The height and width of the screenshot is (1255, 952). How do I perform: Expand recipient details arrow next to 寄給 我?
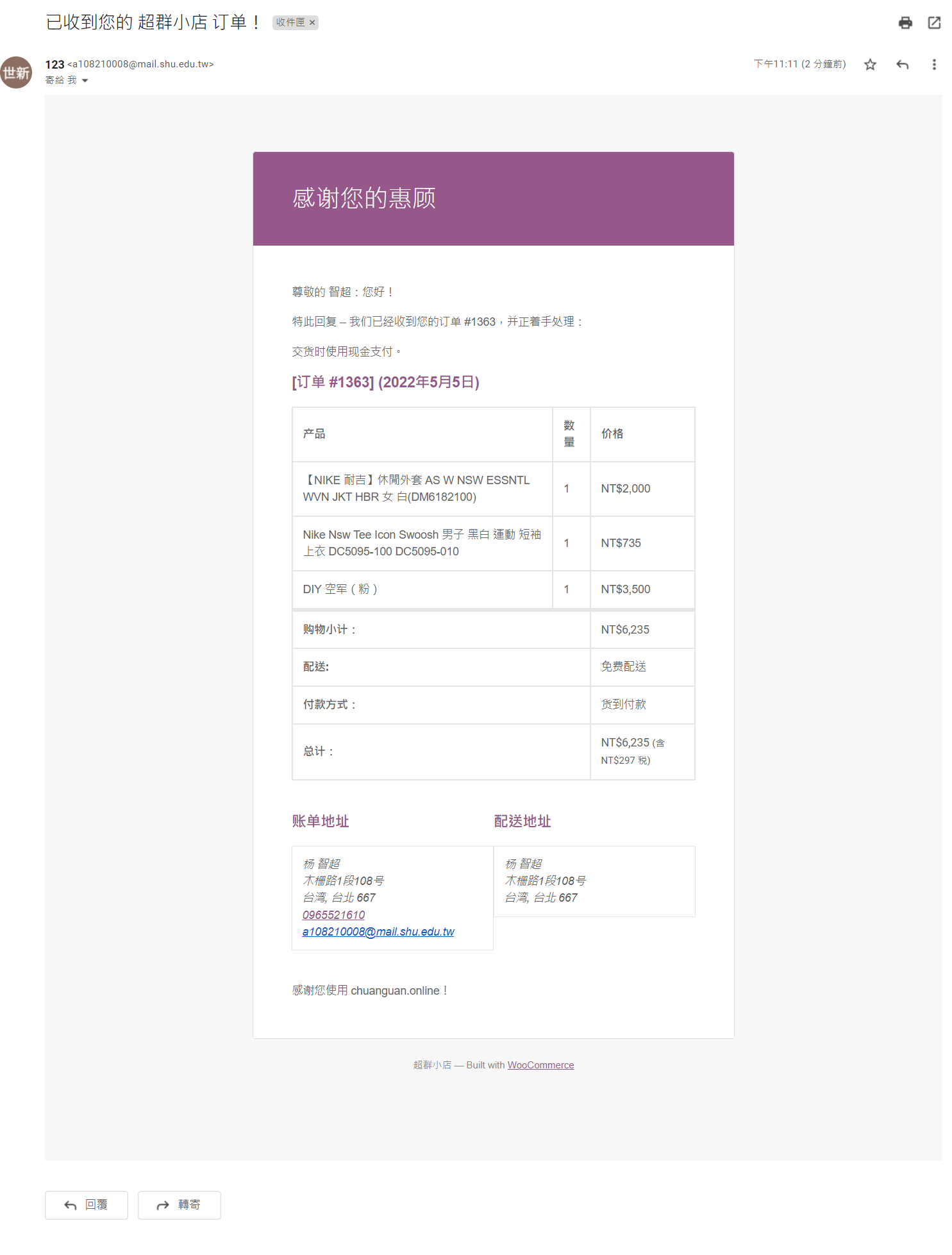(85, 81)
